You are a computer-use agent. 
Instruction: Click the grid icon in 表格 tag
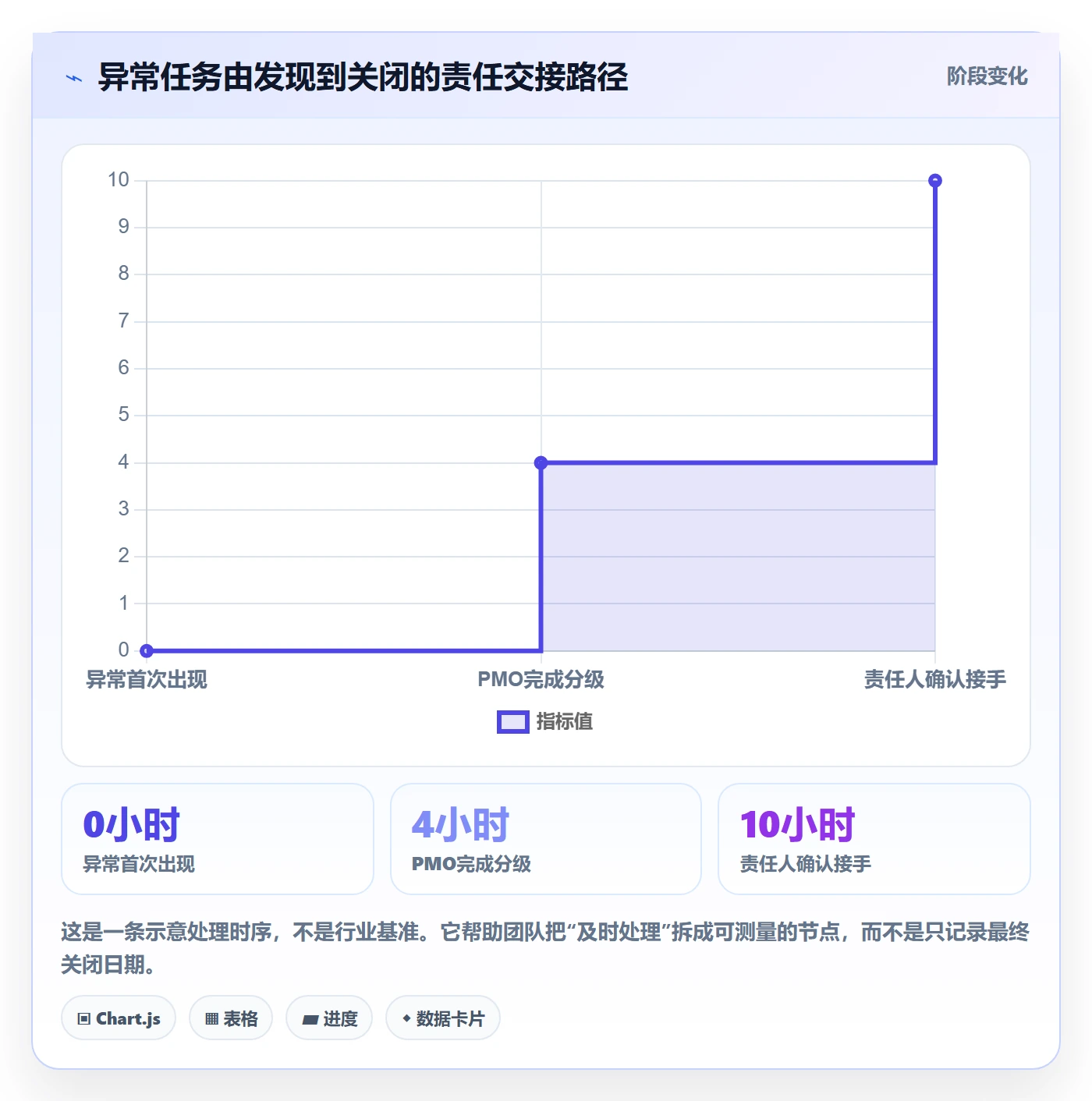[x=211, y=1019]
